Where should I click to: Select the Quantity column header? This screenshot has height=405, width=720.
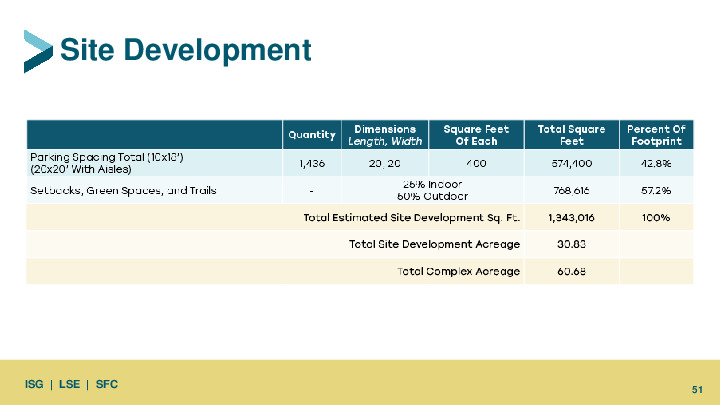tap(312, 135)
